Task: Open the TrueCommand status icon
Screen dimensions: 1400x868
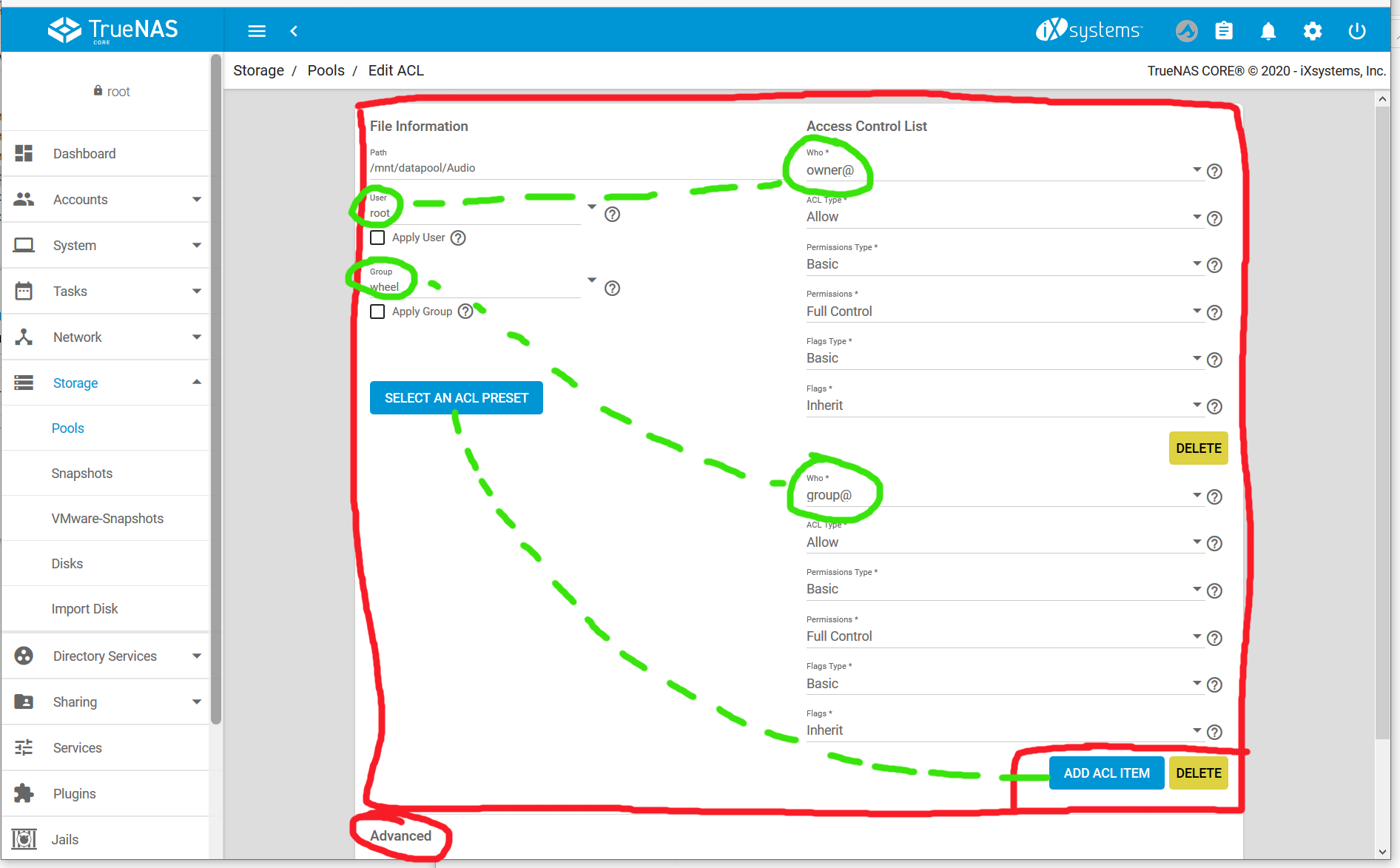Action: point(1186,31)
